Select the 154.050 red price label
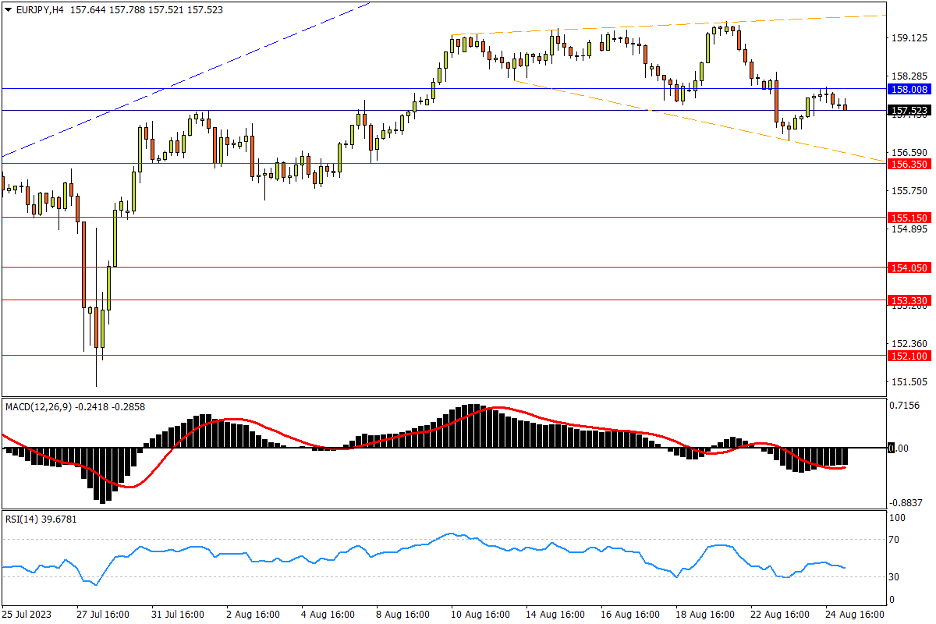The image size is (936, 624). pyautogui.click(x=909, y=268)
